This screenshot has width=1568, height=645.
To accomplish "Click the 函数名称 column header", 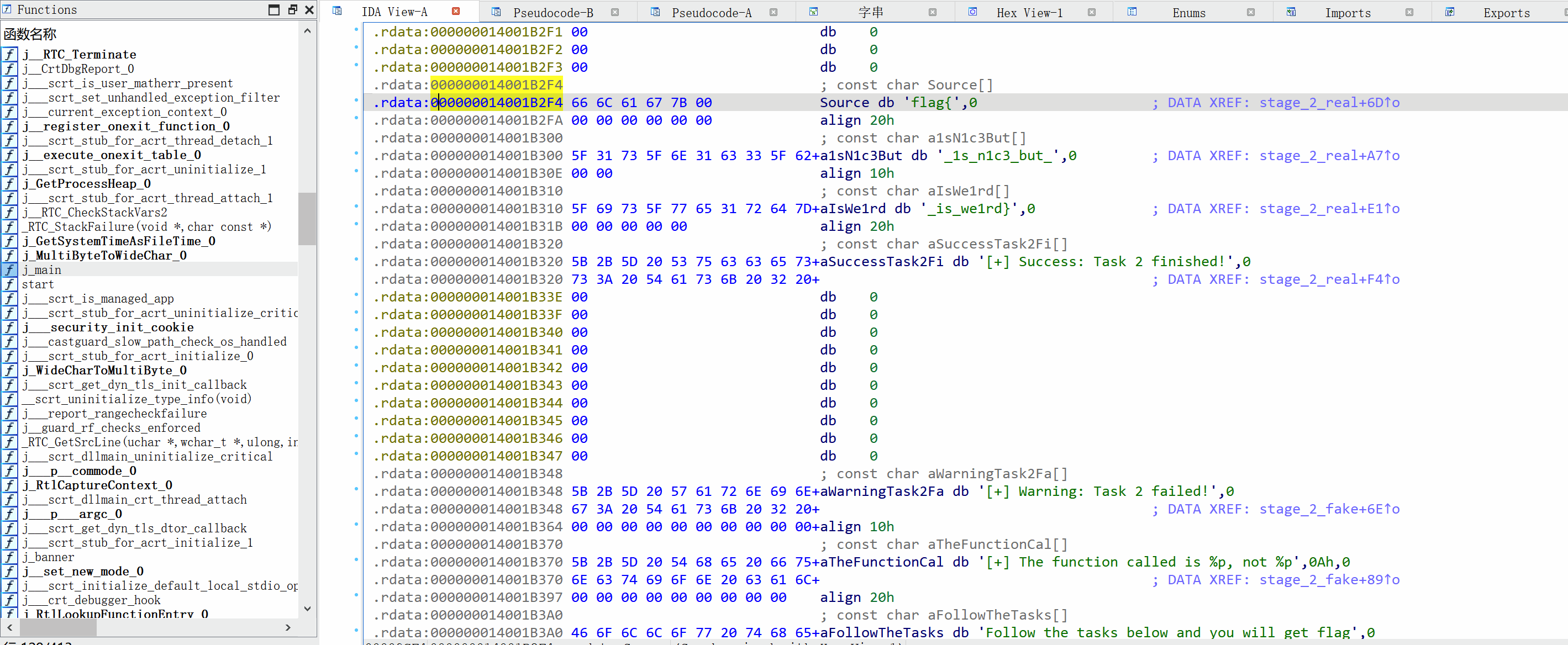I will [30, 34].
